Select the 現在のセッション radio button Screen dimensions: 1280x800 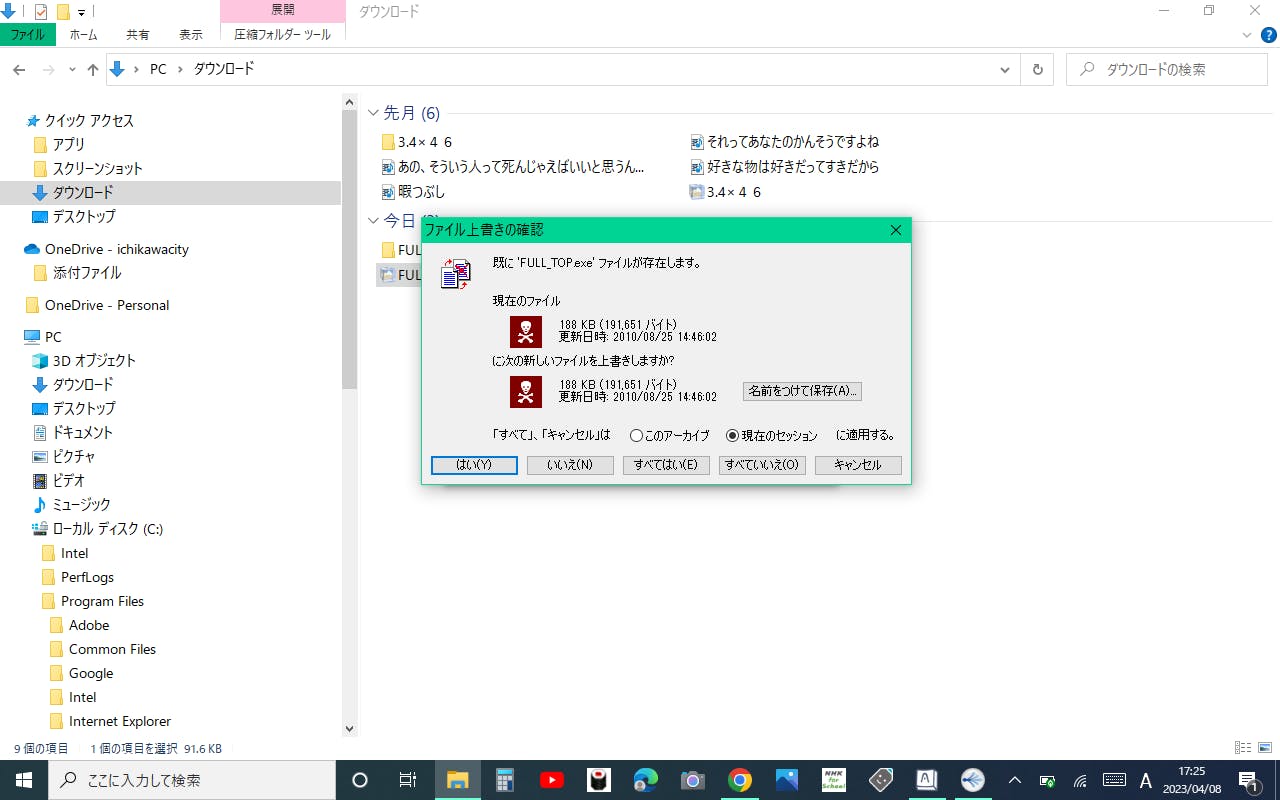(x=732, y=436)
